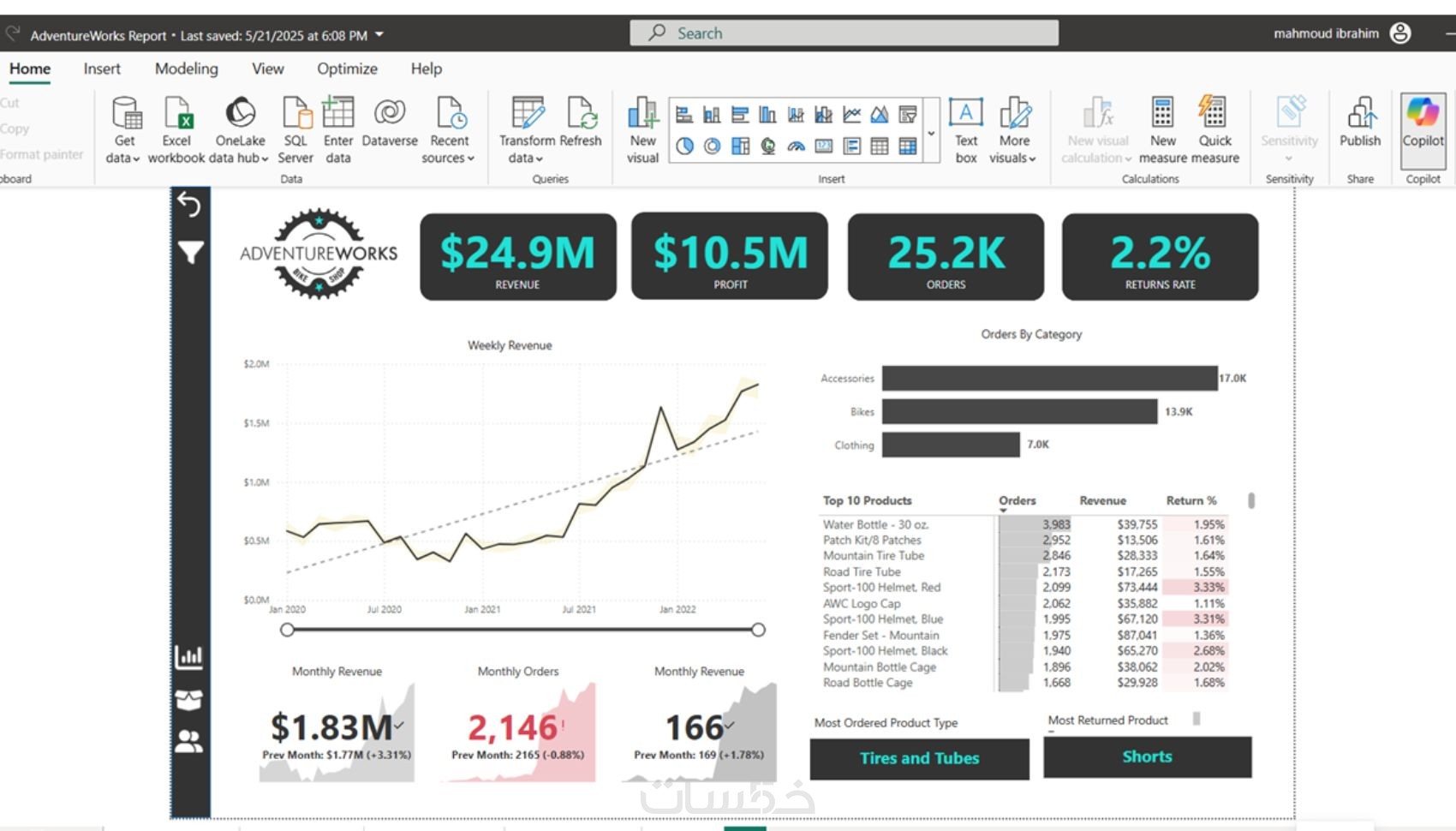The image size is (1456, 831).
Task: Insert a donut chart visual
Action: [712, 146]
